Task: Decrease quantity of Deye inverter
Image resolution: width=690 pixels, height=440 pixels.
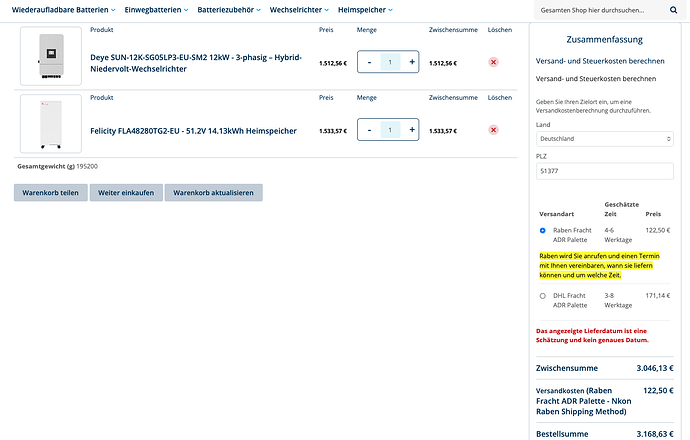Action: click(369, 62)
